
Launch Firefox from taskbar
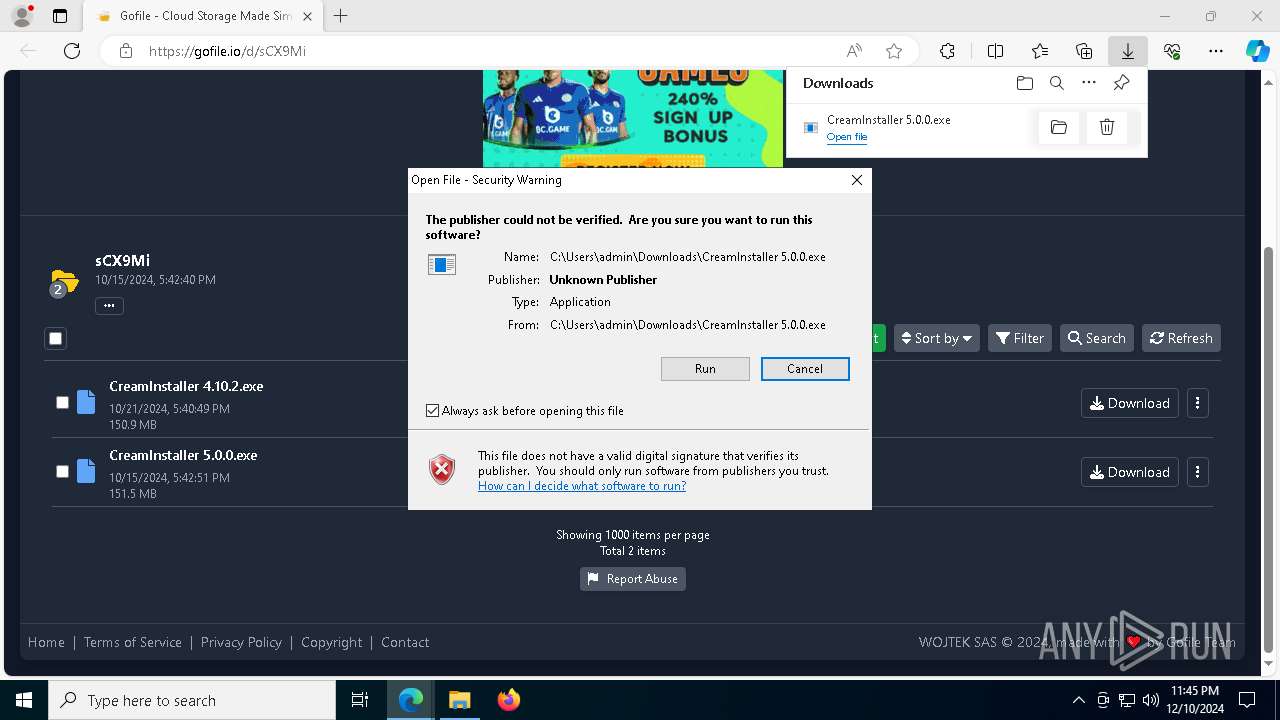508,700
